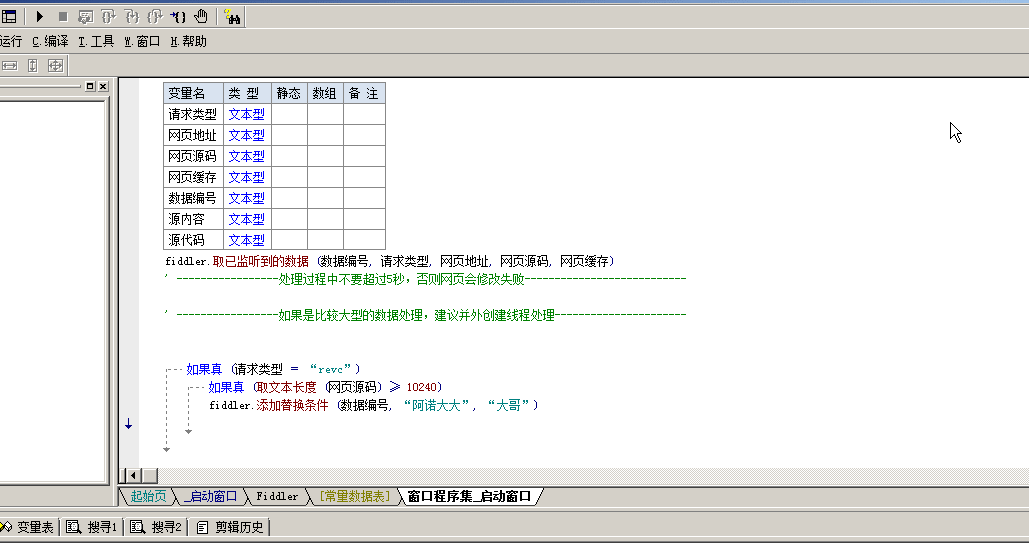Click the comment about 5秒 processing limit

425,279
